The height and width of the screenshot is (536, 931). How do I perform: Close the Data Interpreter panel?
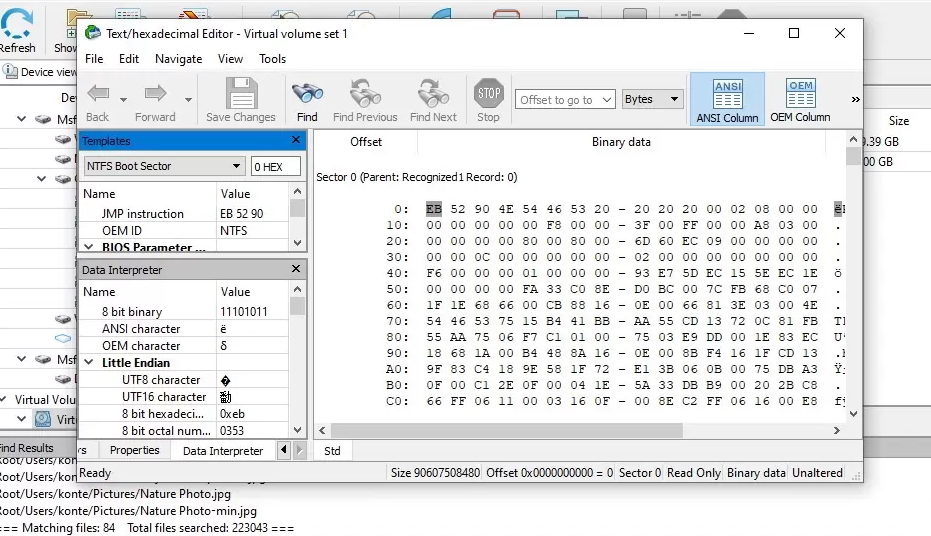pos(296,269)
